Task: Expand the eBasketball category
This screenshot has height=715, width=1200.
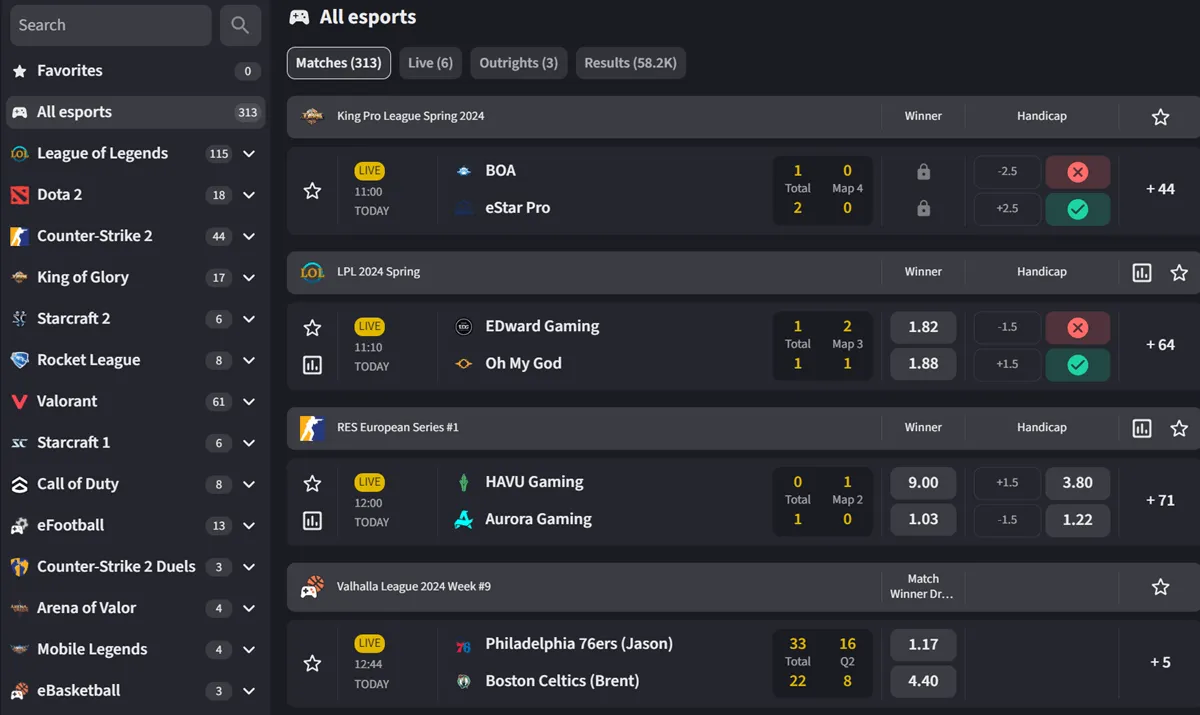Action: pyautogui.click(x=249, y=690)
